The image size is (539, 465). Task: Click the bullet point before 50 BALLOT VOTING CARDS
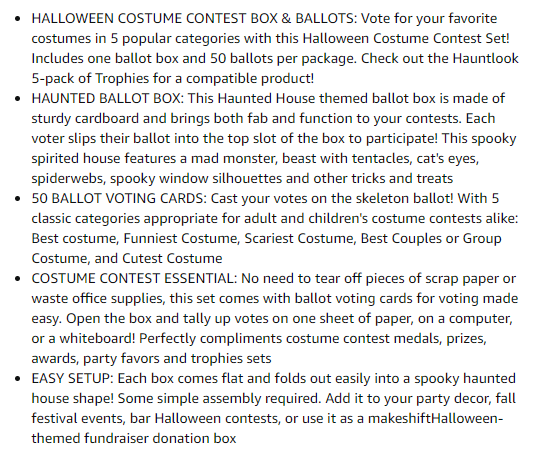[x=18, y=199]
